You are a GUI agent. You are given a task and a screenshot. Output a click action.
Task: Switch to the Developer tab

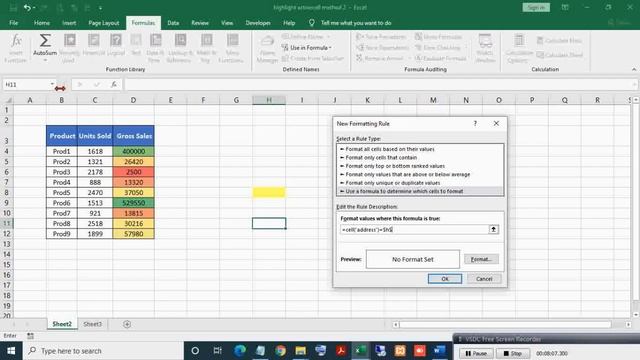click(x=258, y=23)
